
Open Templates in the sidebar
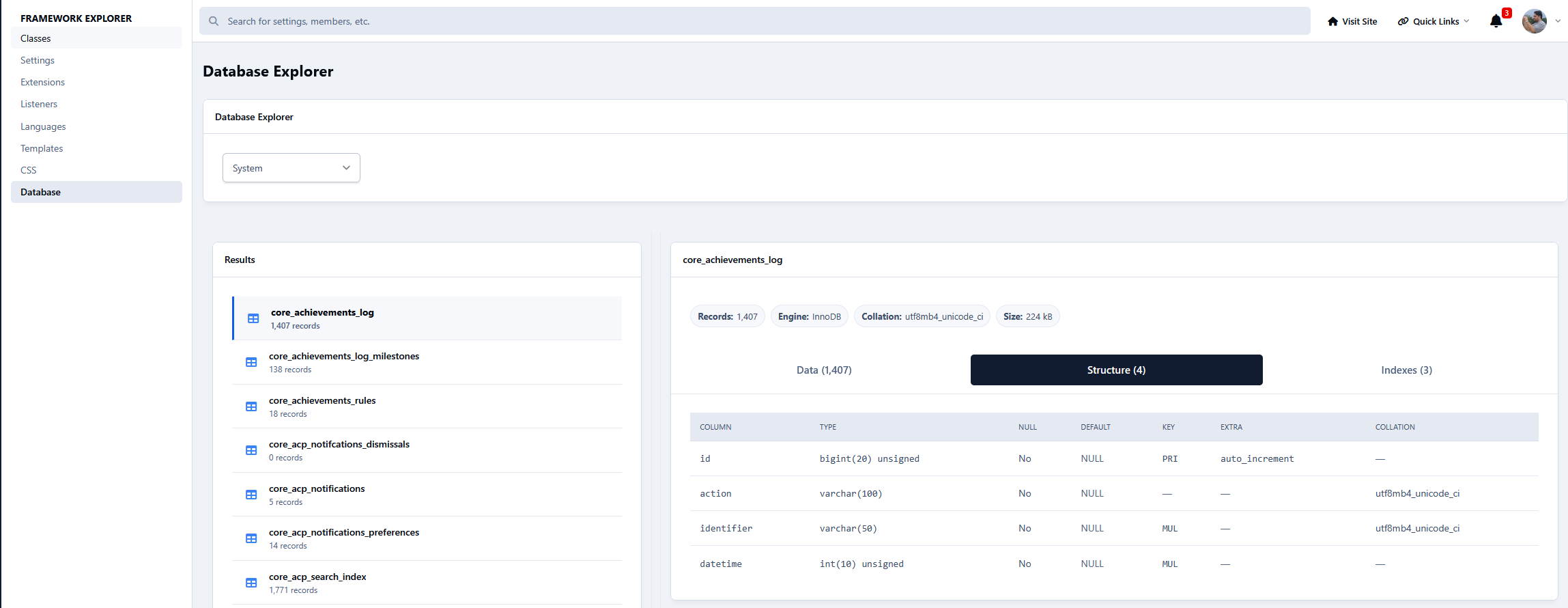click(x=96, y=148)
